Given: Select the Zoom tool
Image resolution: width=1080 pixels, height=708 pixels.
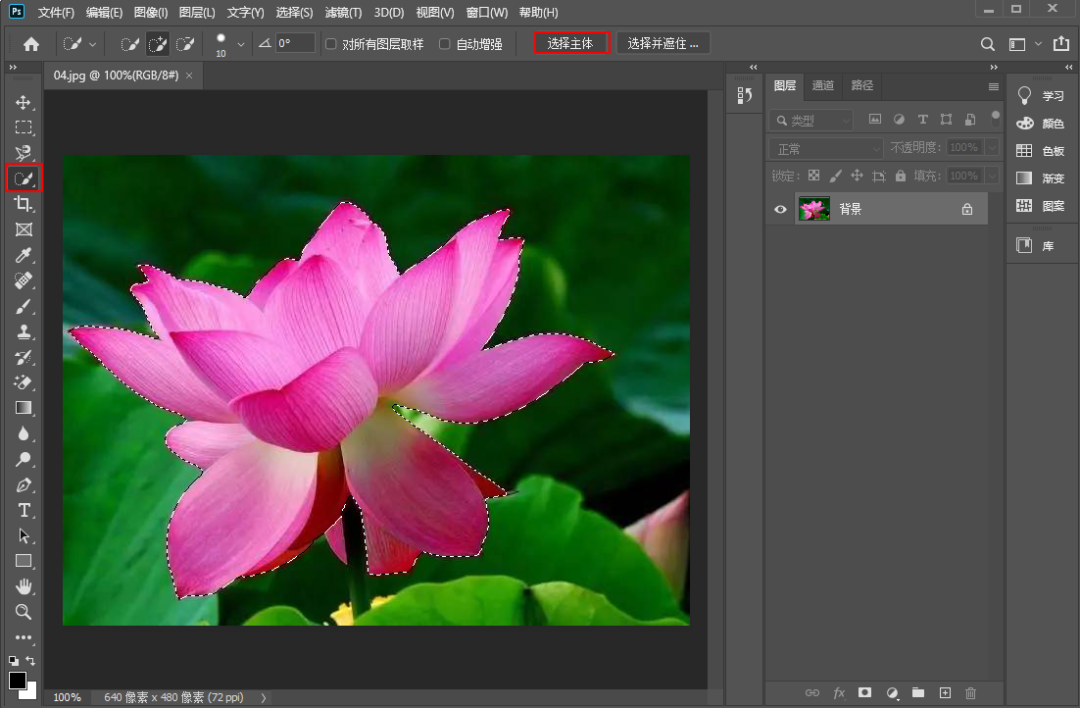Looking at the screenshot, I should point(23,611).
